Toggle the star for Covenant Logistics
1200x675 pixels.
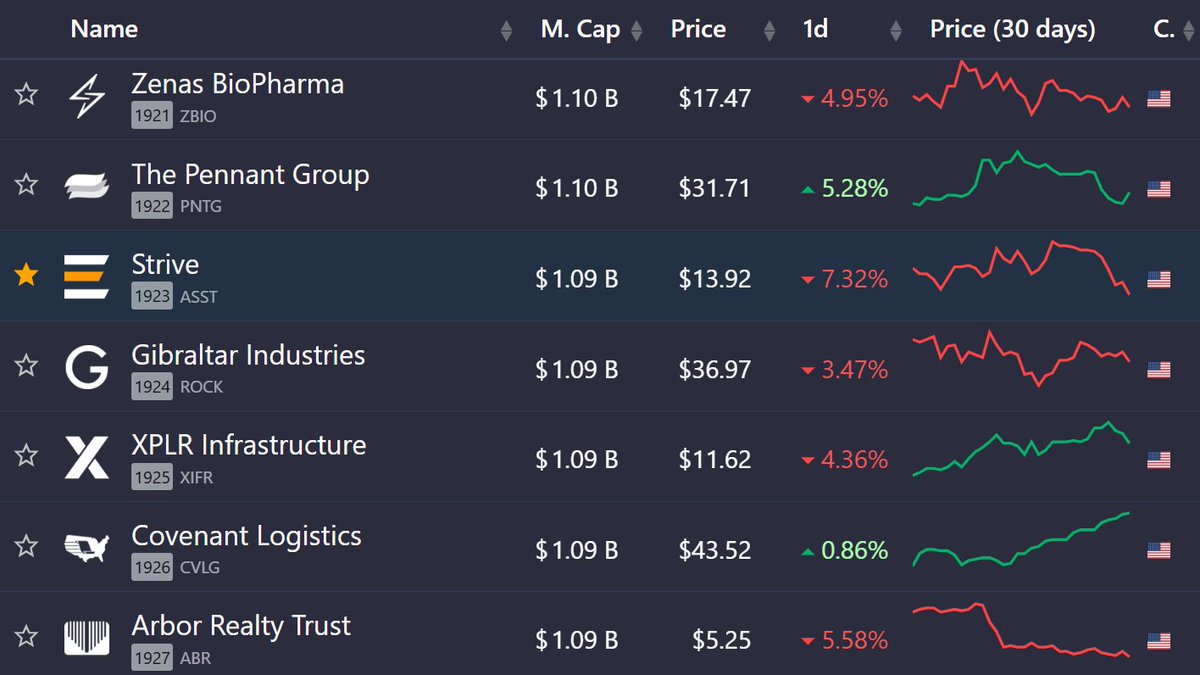pos(26,546)
